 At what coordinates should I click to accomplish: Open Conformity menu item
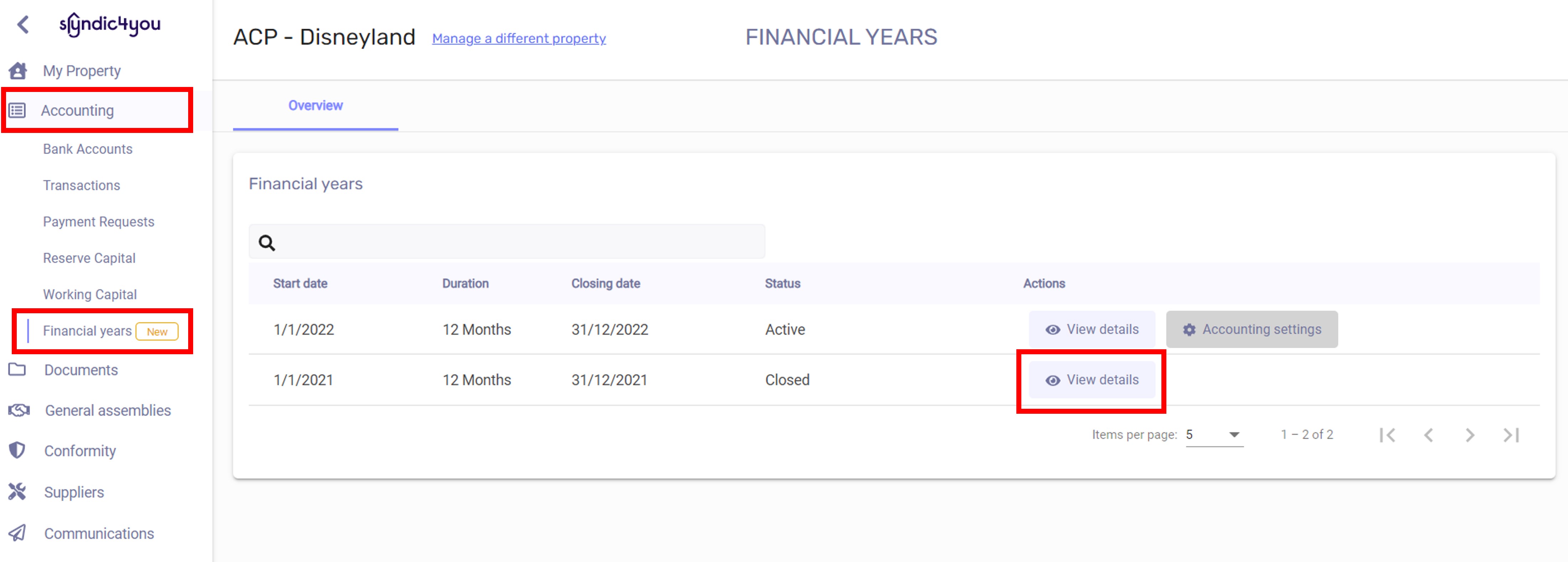tap(80, 450)
